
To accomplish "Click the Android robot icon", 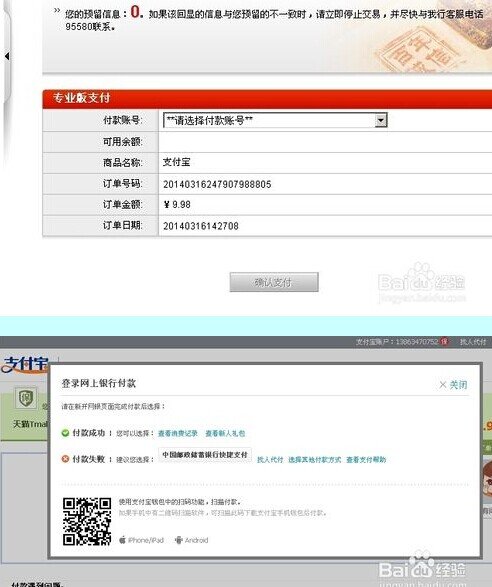I will tap(179, 540).
